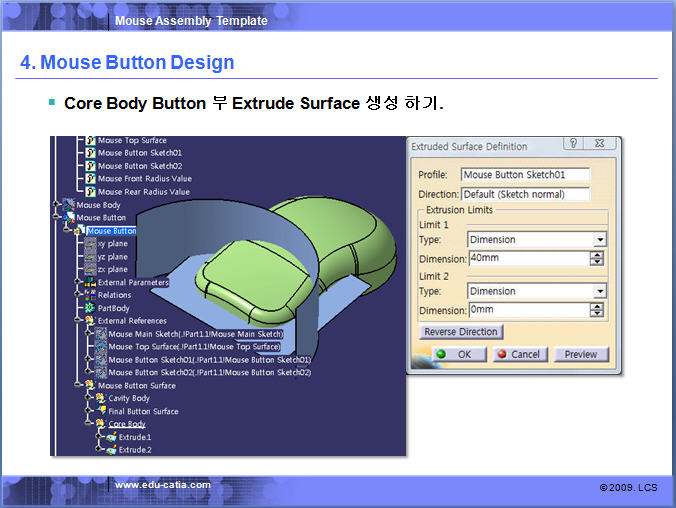Click the Preview button

point(580,354)
